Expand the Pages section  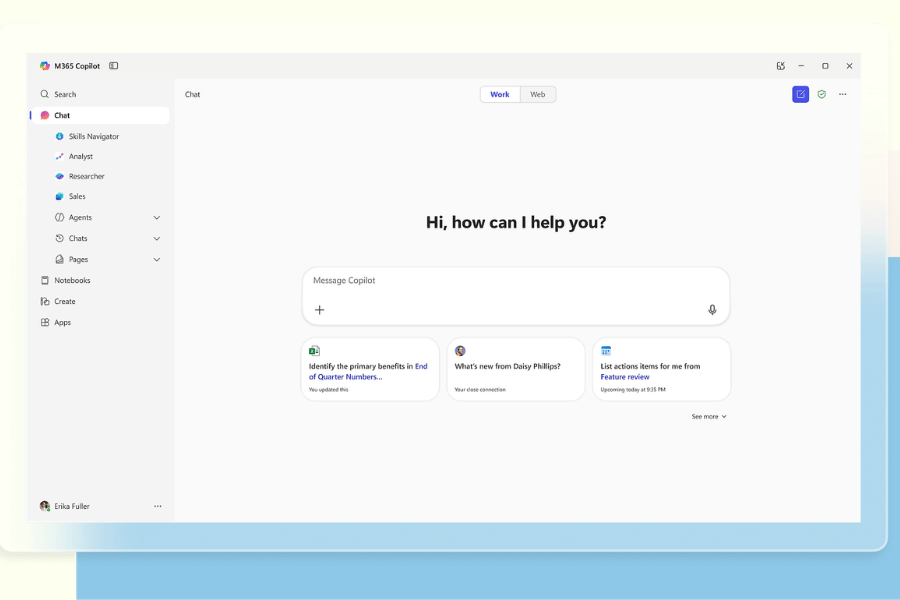(x=157, y=259)
